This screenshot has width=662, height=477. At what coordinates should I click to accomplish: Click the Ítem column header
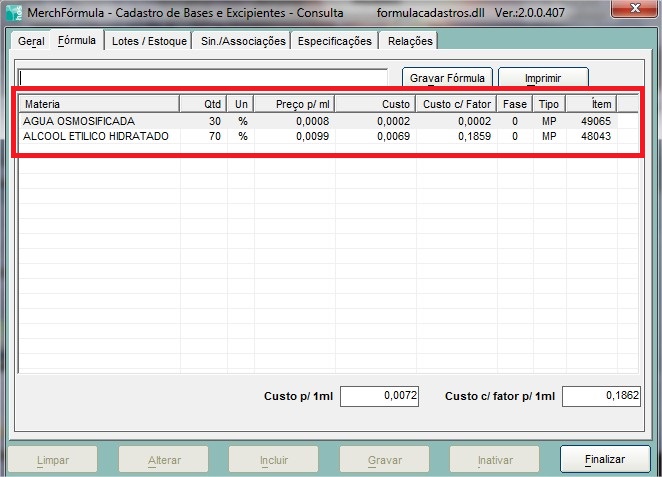click(x=591, y=104)
